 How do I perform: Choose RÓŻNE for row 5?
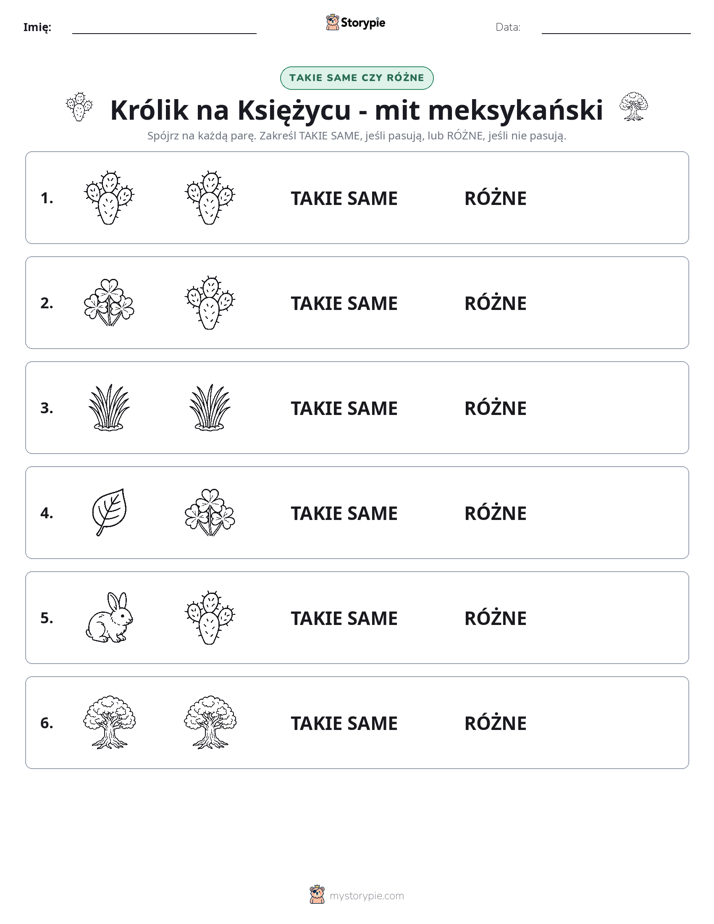point(495,618)
